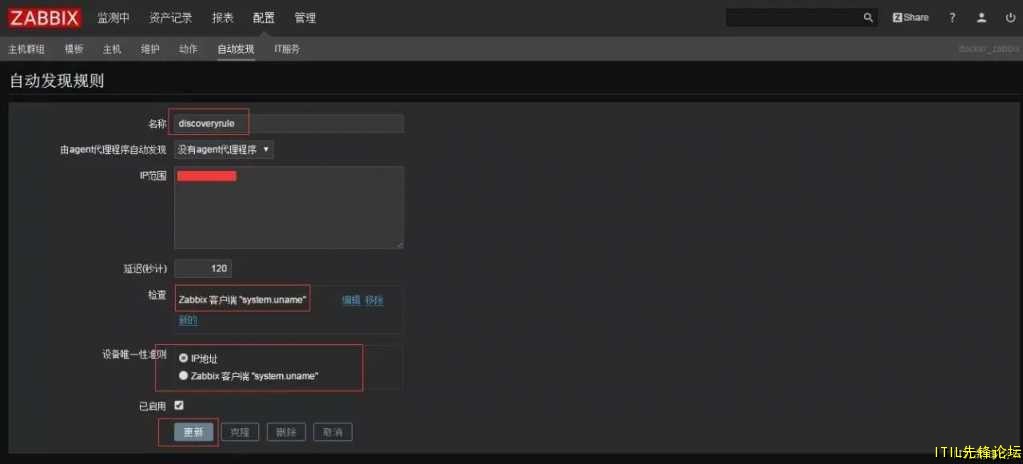Click the 延迟 field showing 120
The image size is (1023, 464).
(203, 268)
